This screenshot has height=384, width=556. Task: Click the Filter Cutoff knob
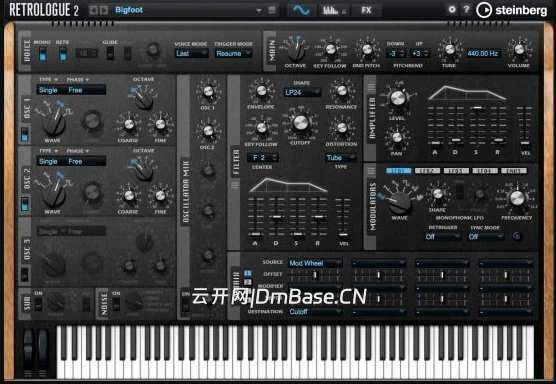300,123
